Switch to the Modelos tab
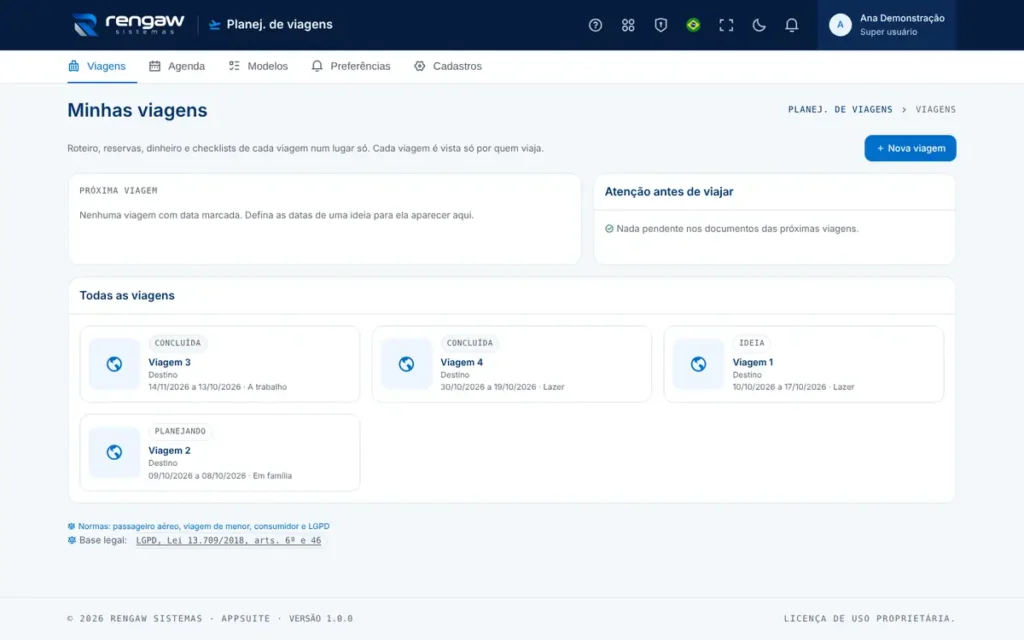The image size is (1024, 640). pos(258,66)
